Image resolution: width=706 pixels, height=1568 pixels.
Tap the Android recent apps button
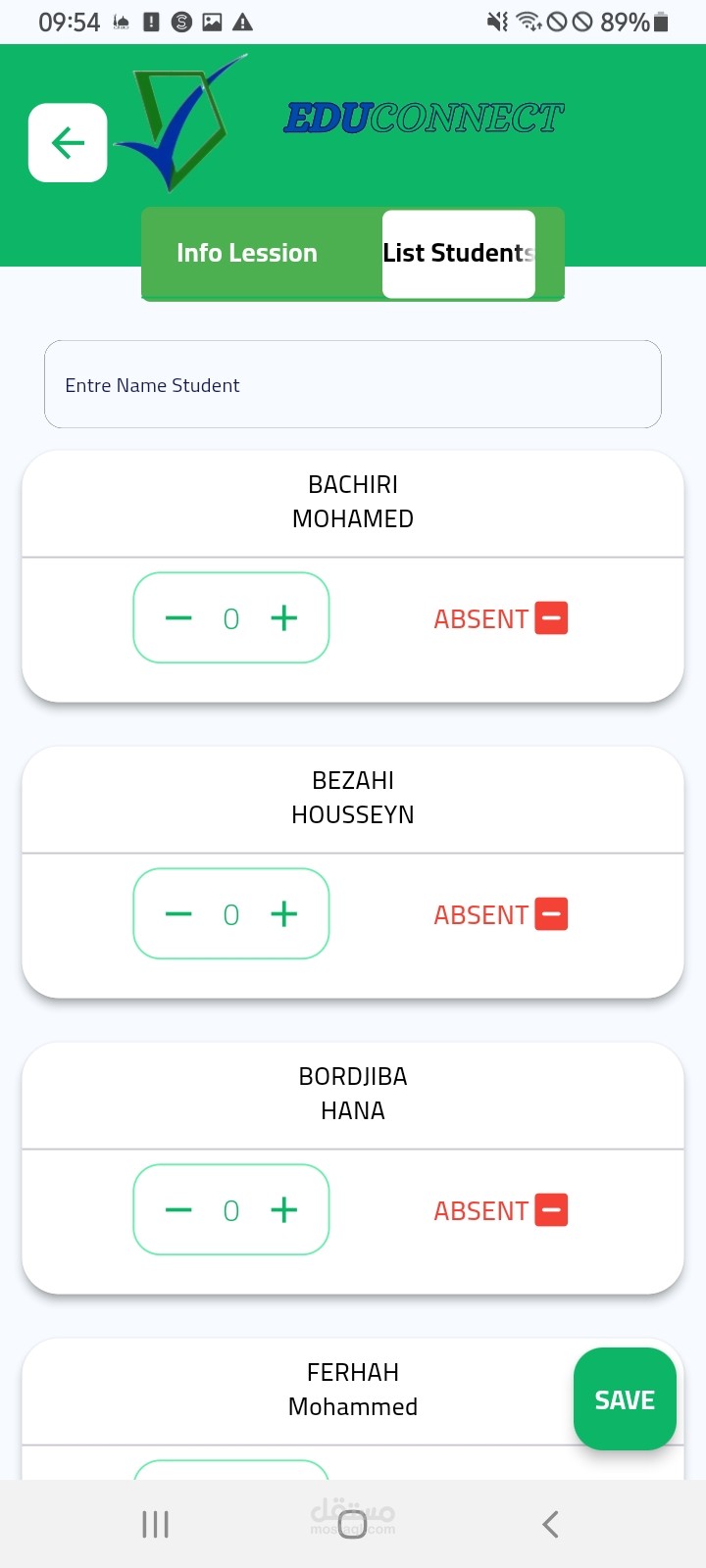coord(156,1524)
